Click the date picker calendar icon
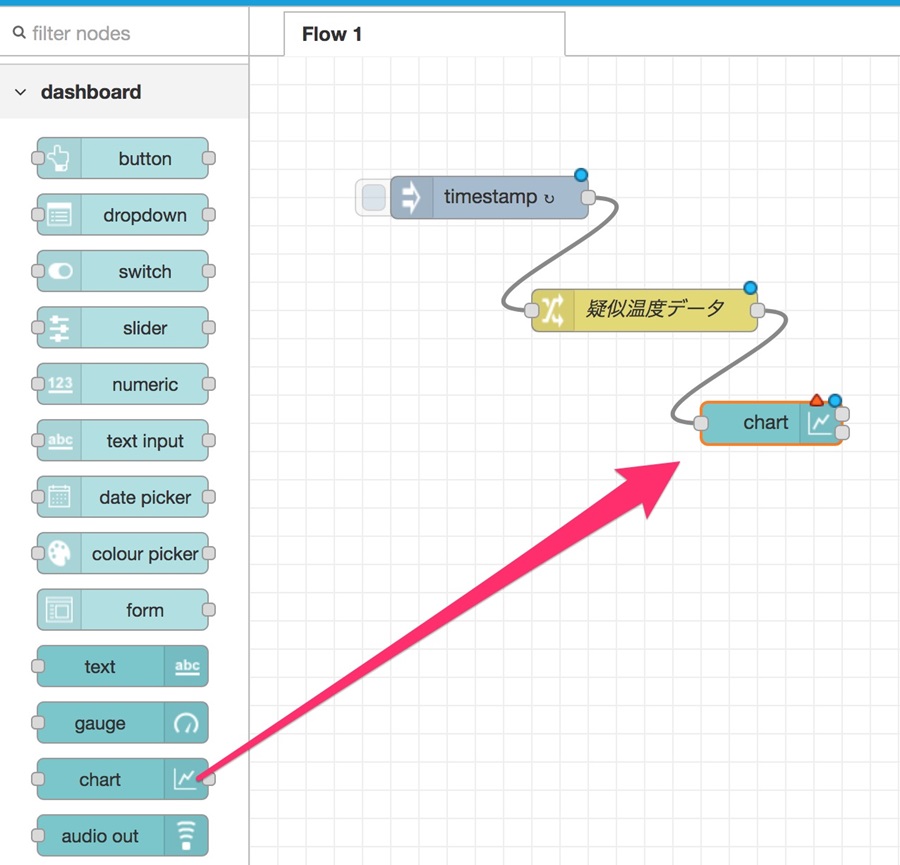The width and height of the screenshot is (900, 865). coord(59,496)
